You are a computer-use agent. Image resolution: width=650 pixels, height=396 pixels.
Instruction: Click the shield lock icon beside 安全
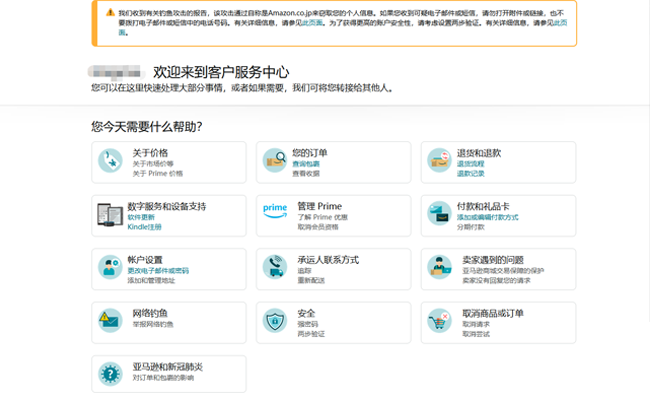[x=275, y=321]
